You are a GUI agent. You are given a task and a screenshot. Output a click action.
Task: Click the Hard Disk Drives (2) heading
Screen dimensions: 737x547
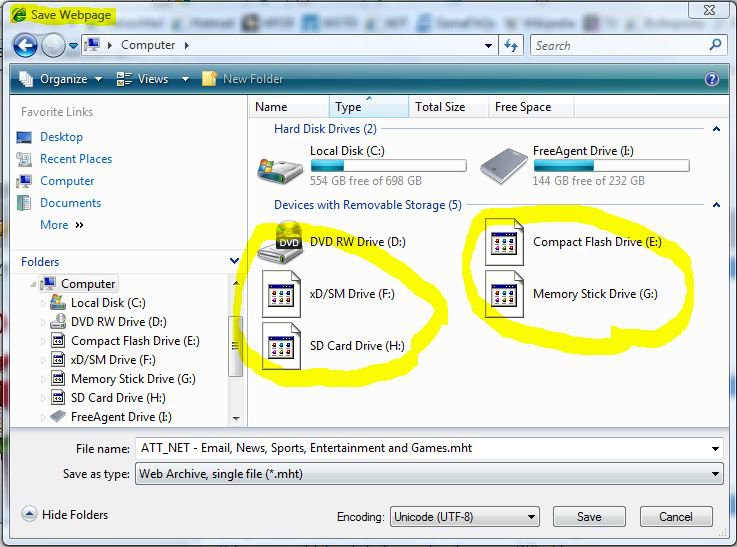point(325,129)
